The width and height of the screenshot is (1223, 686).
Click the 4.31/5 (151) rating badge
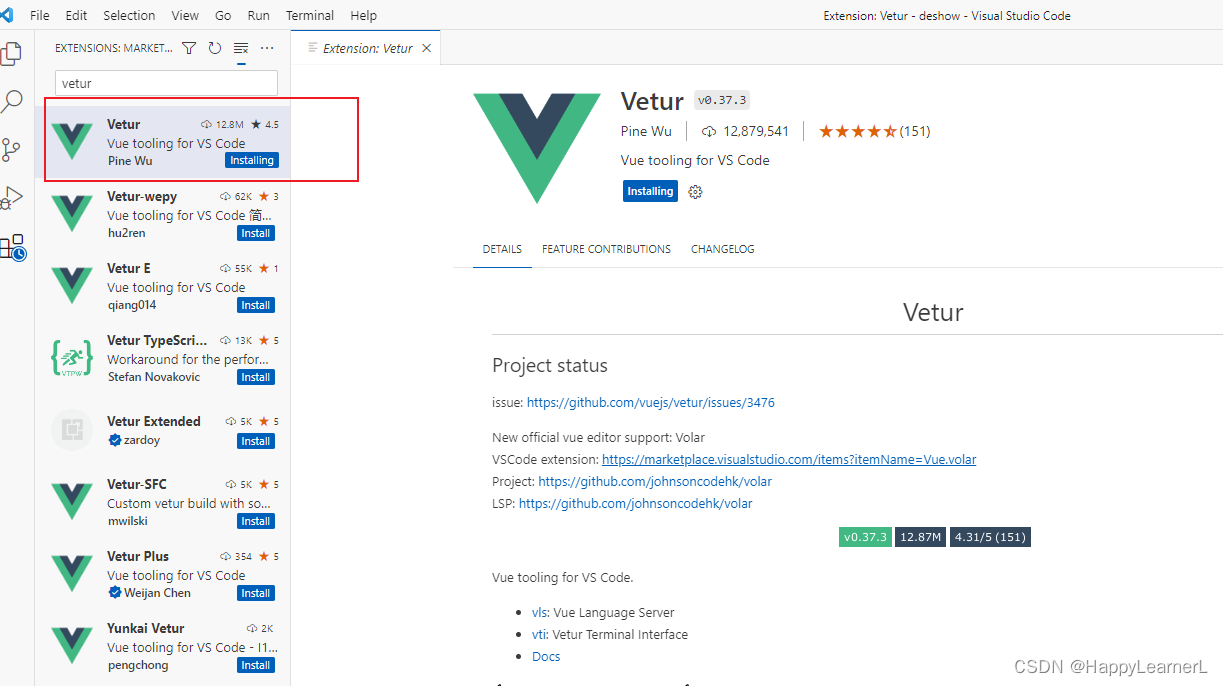tap(990, 537)
